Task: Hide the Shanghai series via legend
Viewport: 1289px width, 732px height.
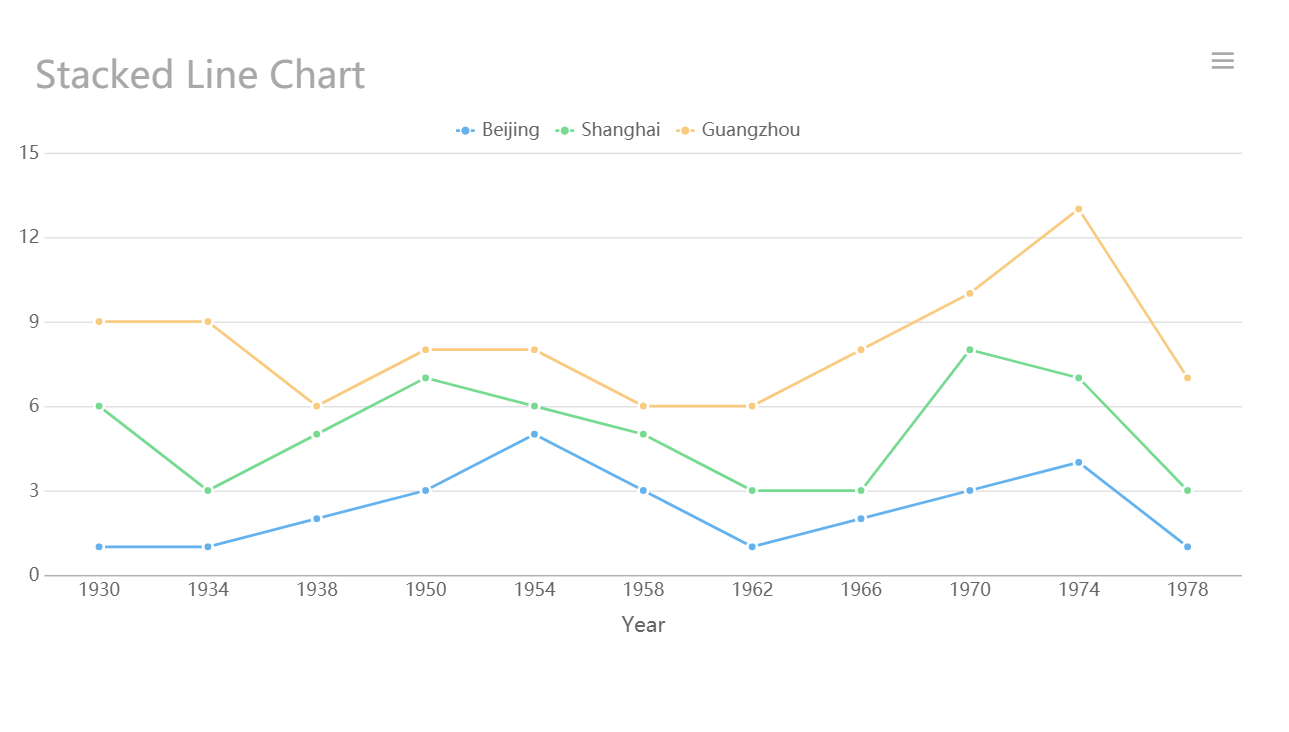Action: (x=608, y=130)
